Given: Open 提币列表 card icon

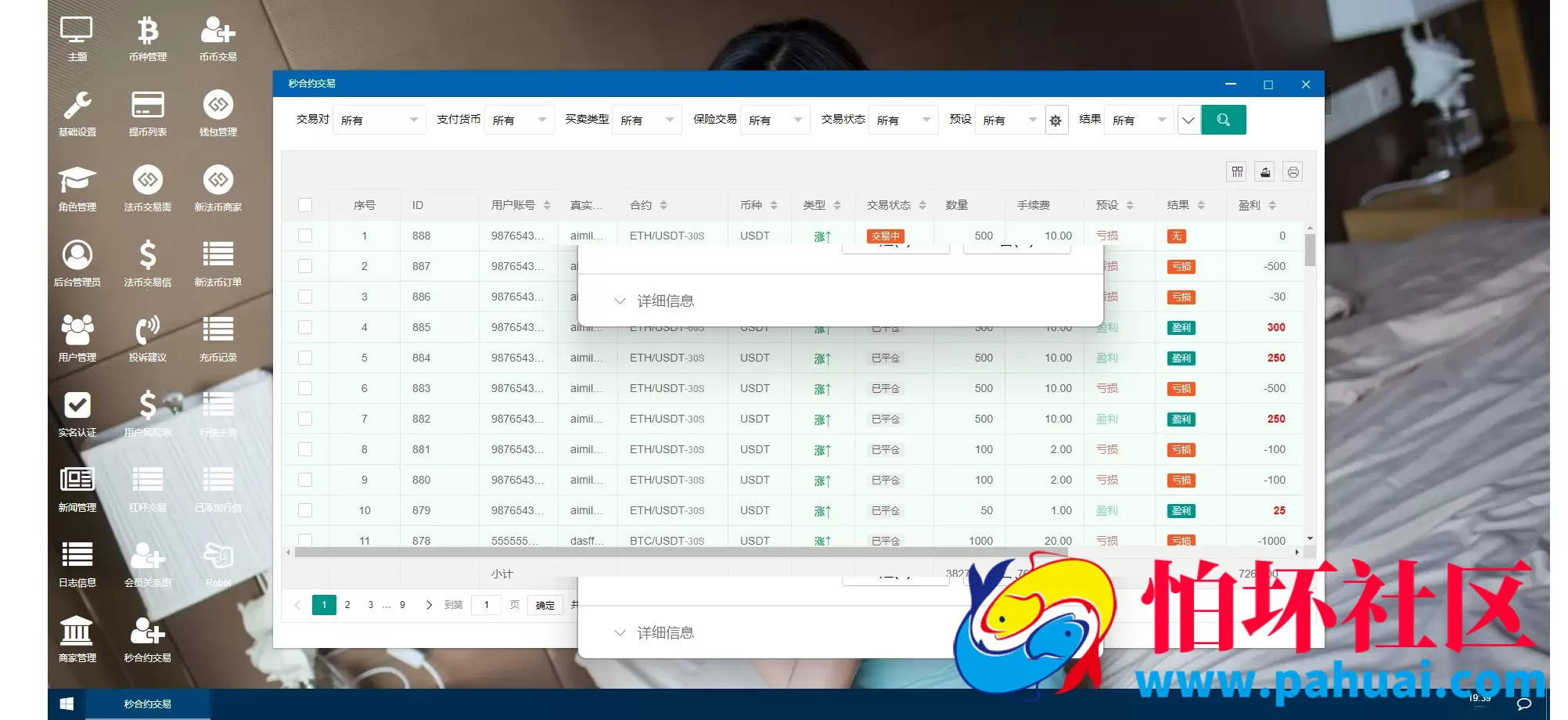Looking at the screenshot, I should click(147, 114).
